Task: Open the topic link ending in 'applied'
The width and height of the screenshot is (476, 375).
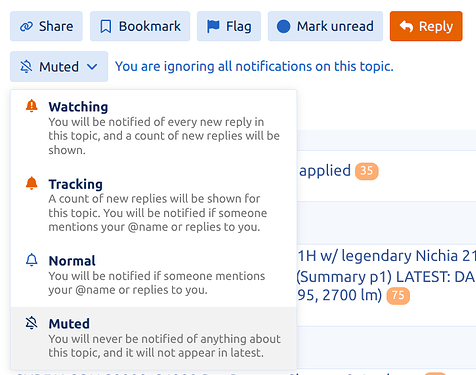Action: click(x=325, y=171)
